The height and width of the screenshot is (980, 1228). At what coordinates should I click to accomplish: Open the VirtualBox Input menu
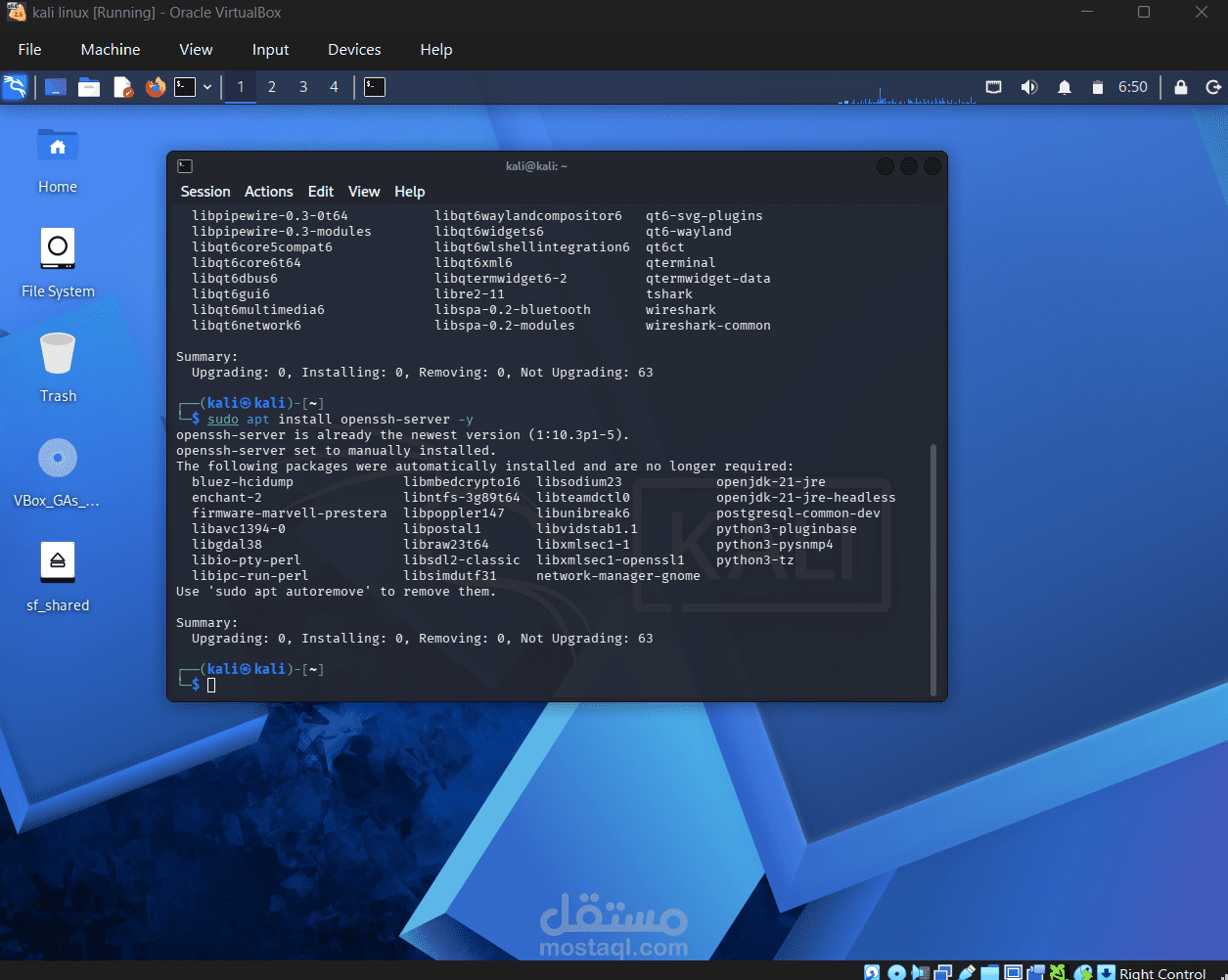coord(270,49)
